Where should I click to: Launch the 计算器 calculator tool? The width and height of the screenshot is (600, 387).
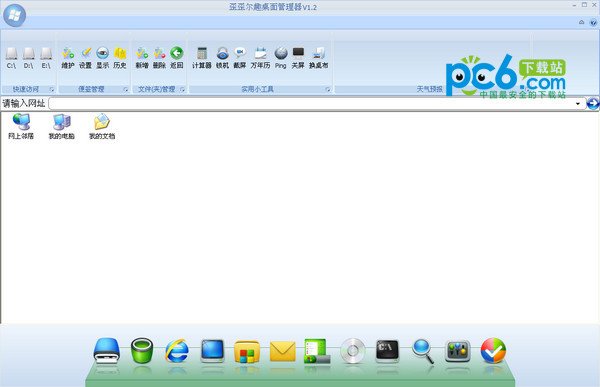click(x=202, y=58)
